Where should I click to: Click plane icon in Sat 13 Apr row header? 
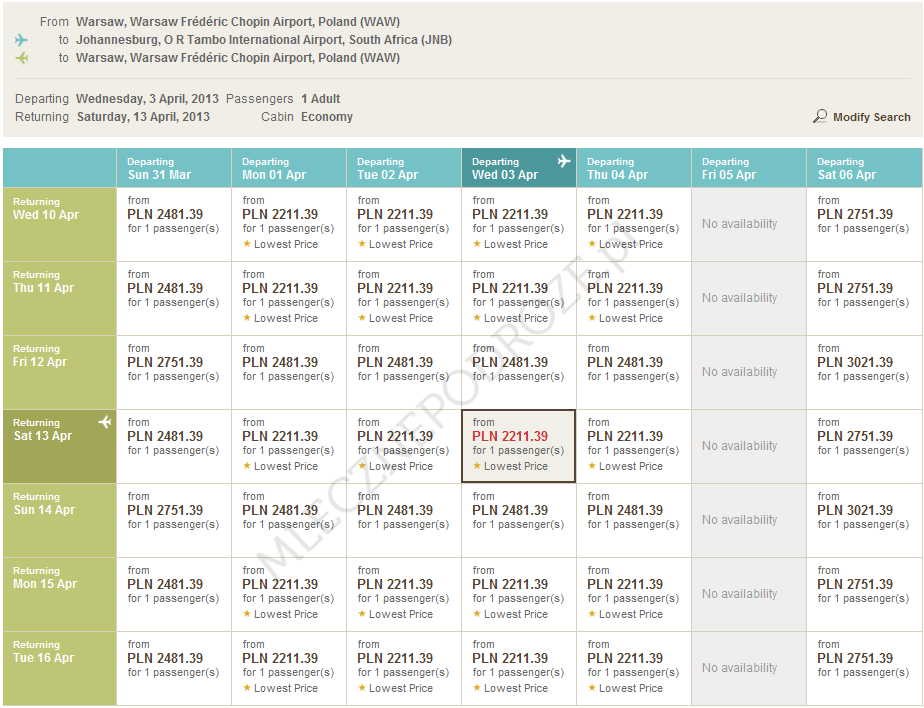(105, 422)
